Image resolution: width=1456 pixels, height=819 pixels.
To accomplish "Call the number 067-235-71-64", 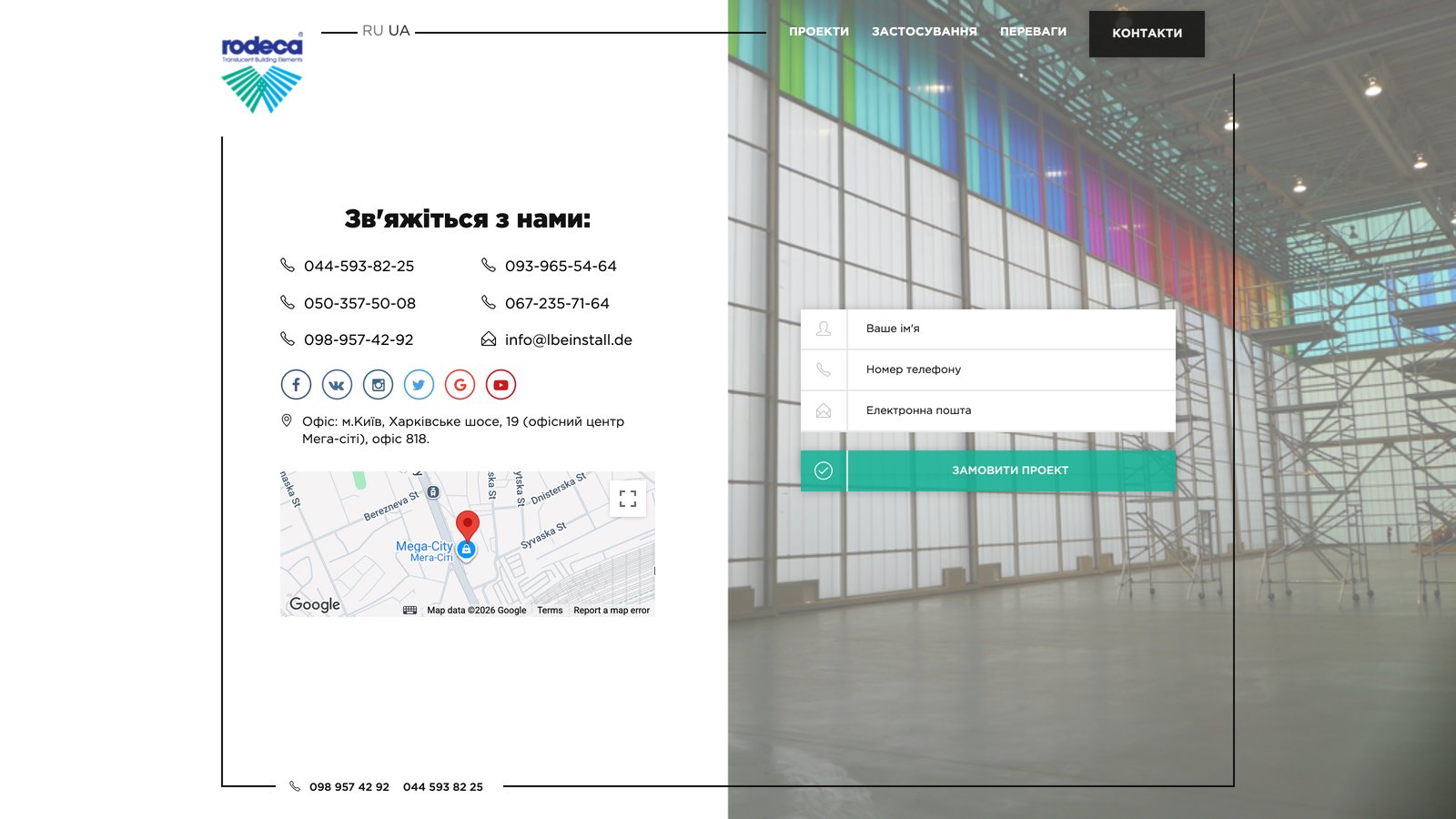I will click(x=557, y=303).
